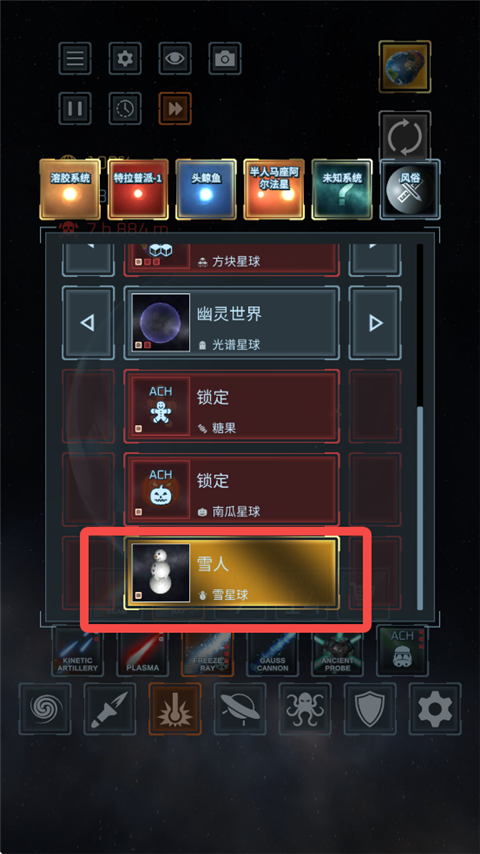Select the 溶胶系统 star system tab
480x854 pixels.
point(70,190)
